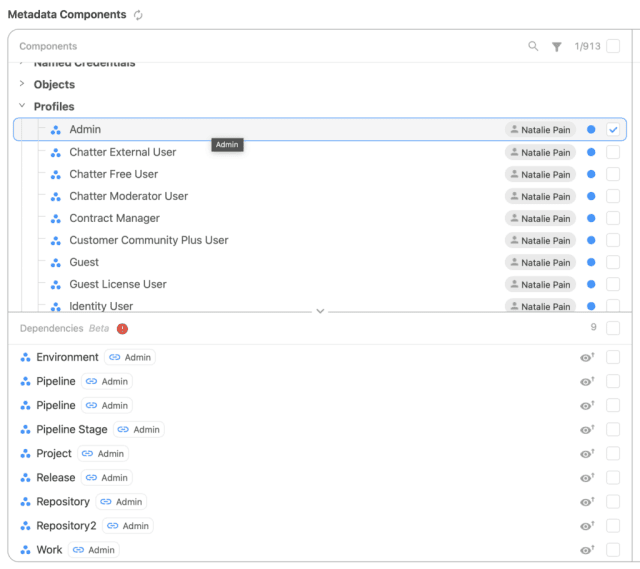Click the Components panel header label

(x=48, y=46)
